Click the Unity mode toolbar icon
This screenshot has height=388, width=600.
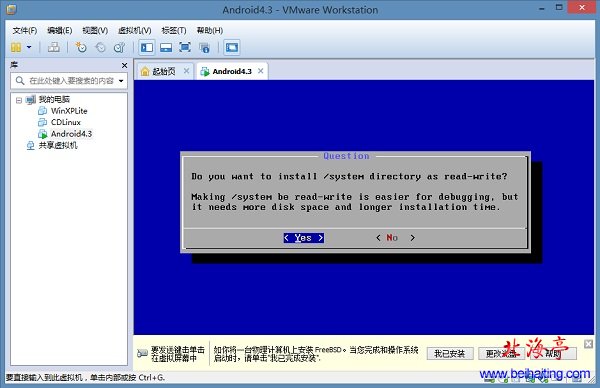coord(204,47)
